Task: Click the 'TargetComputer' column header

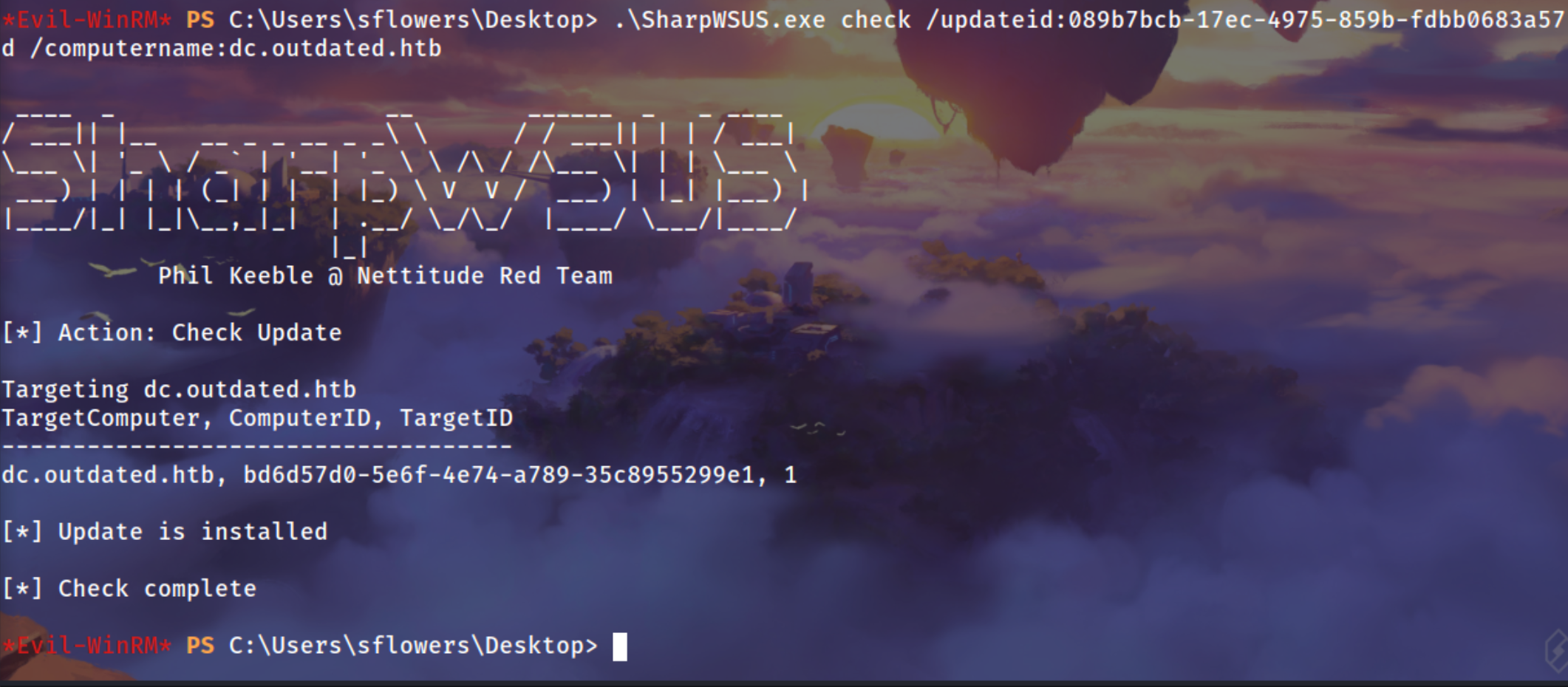Action: click(100, 418)
